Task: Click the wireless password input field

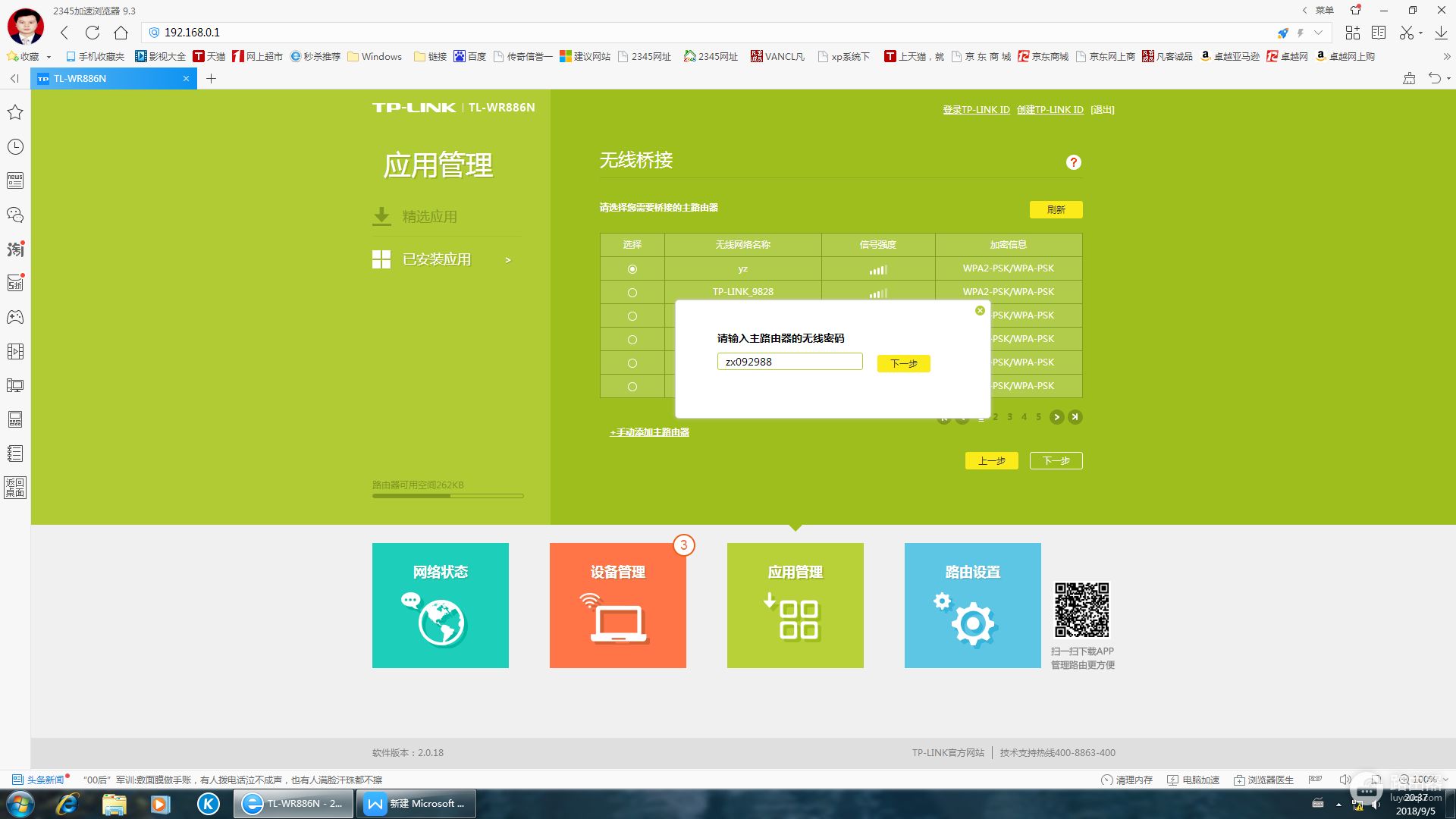Action: [789, 362]
